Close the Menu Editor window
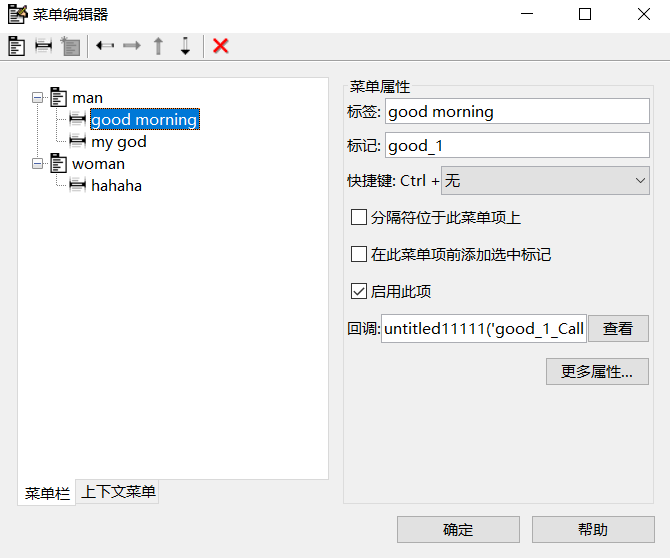The width and height of the screenshot is (670, 558). coord(644,14)
